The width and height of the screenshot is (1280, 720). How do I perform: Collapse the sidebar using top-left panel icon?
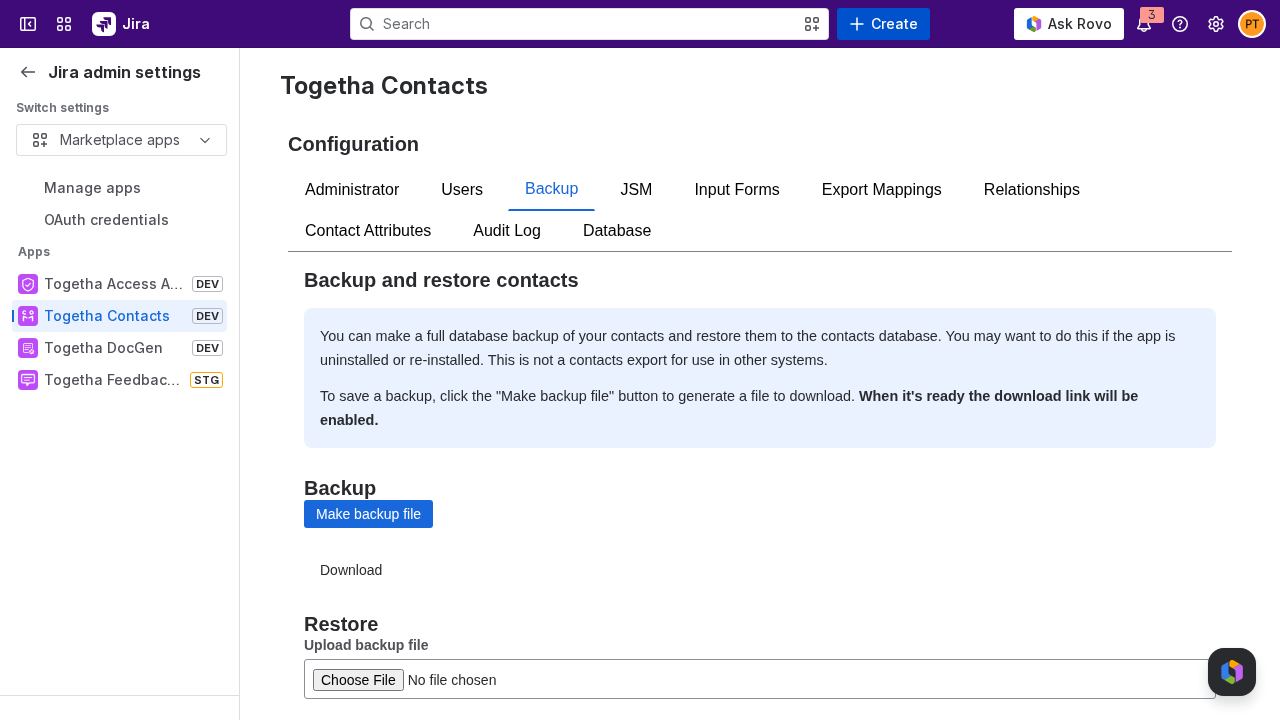click(28, 24)
